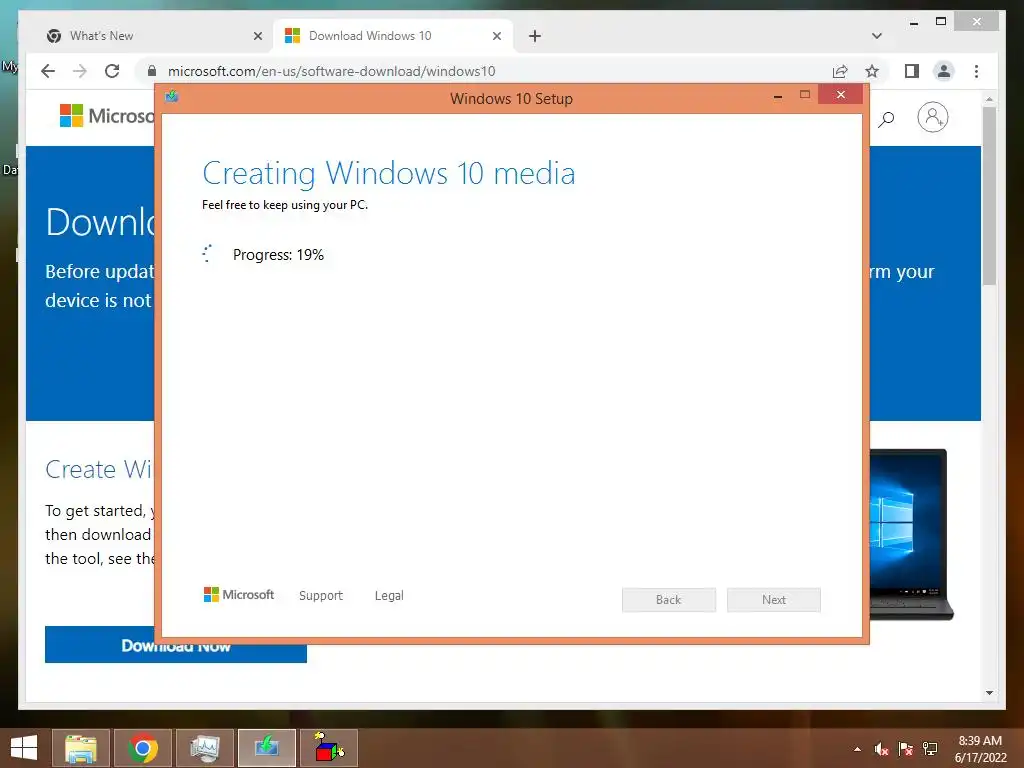The width and height of the screenshot is (1024, 768).
Task: Click the Creating Windows 10 media heading
Action: pyautogui.click(x=389, y=174)
